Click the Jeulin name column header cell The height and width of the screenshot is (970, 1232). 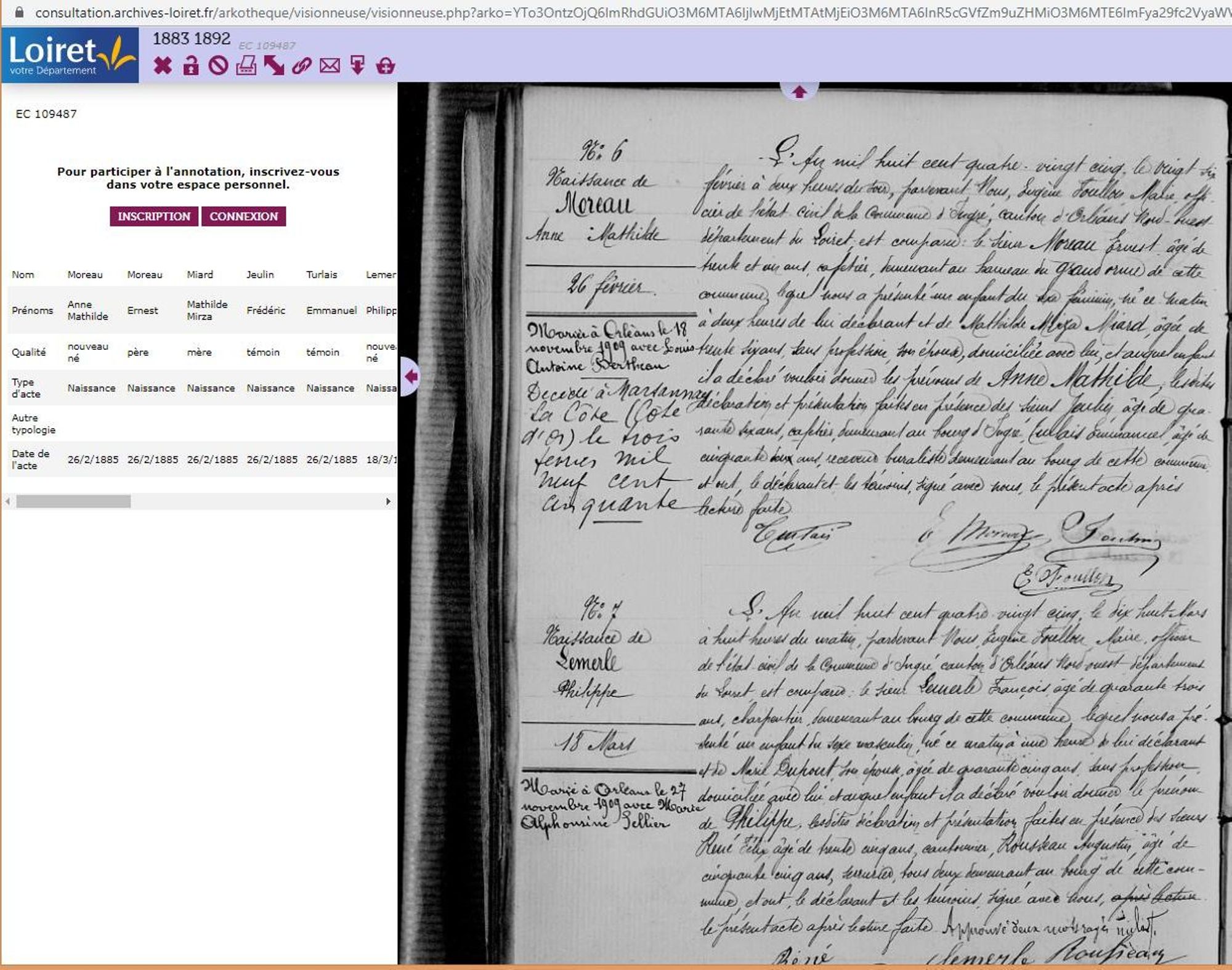[x=260, y=275]
